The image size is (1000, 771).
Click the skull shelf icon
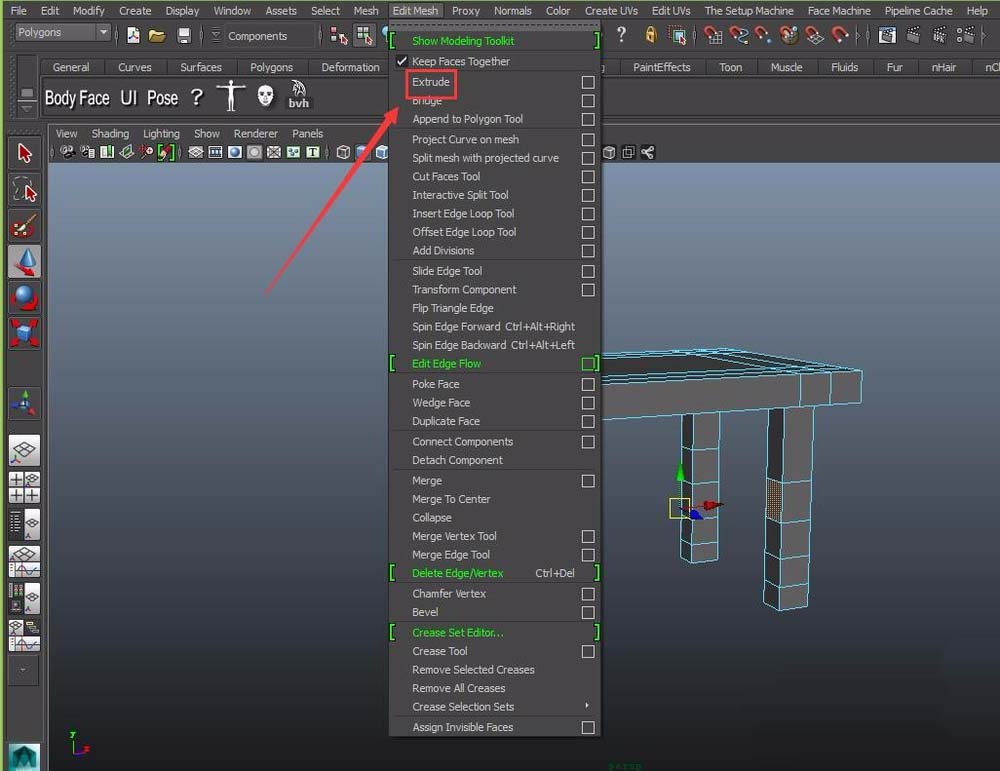265,96
